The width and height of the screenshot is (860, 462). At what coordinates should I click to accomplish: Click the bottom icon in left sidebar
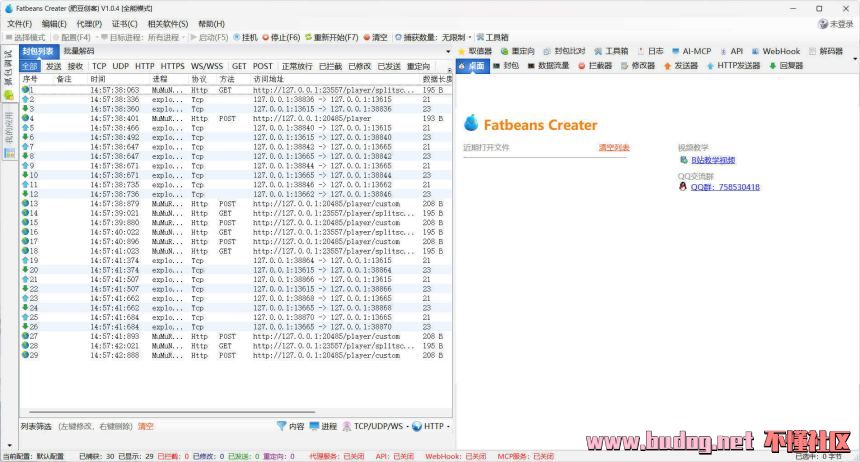pos(9,153)
